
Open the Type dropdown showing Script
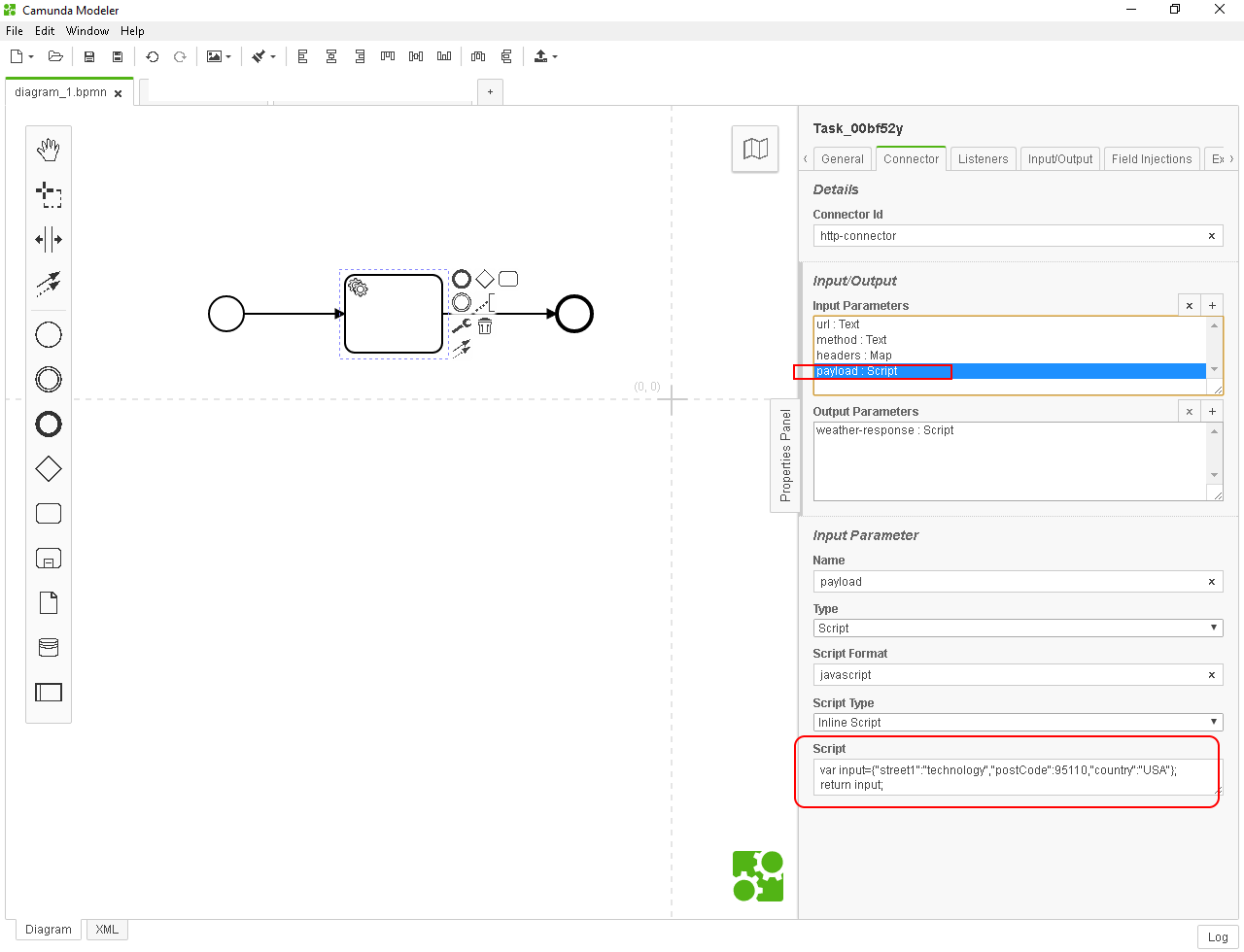[x=1018, y=629]
